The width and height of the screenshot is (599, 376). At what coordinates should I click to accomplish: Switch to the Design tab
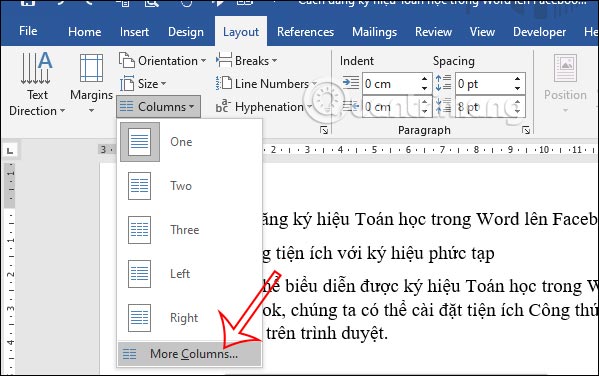click(186, 32)
